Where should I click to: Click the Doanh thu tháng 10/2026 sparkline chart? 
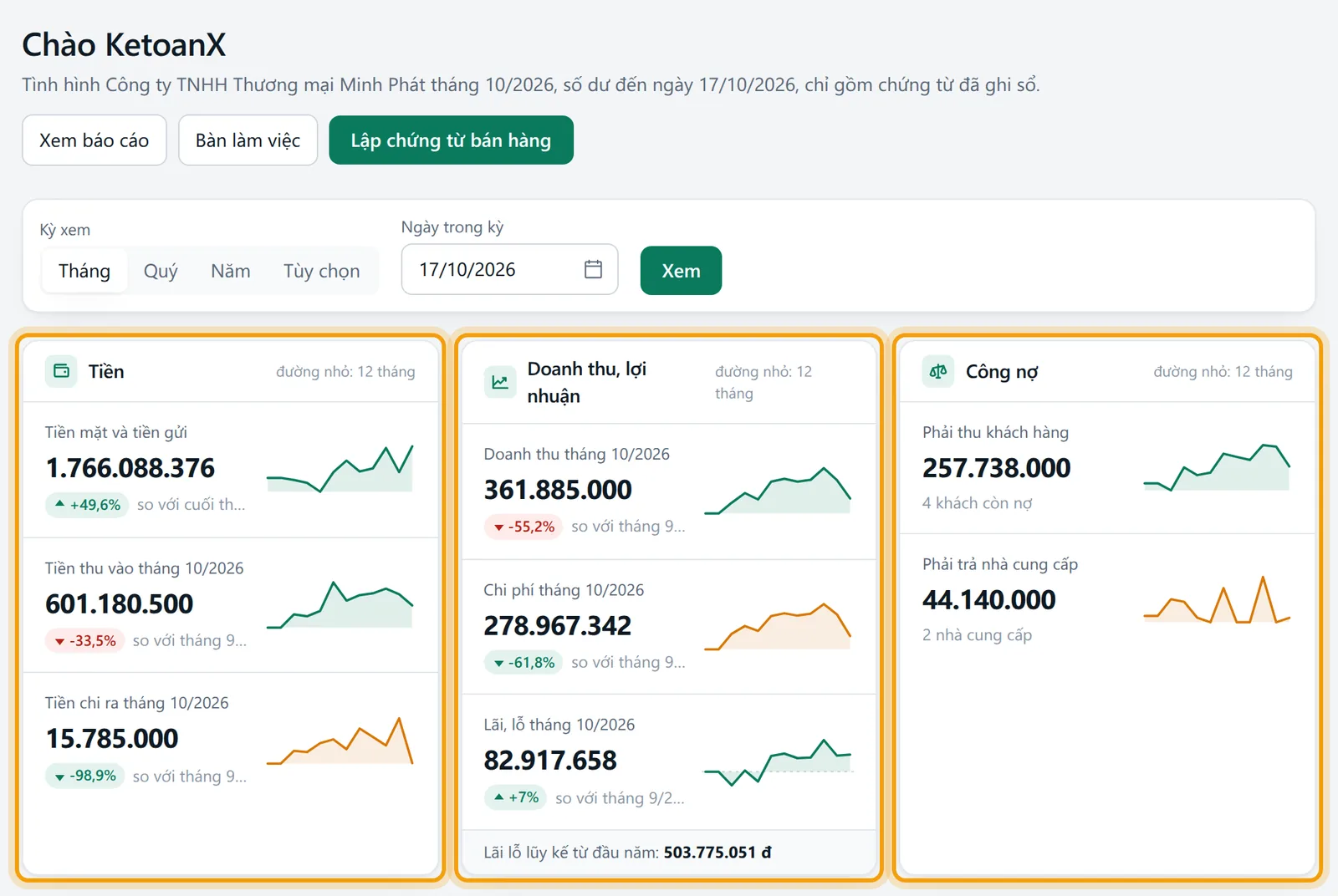tap(778, 491)
